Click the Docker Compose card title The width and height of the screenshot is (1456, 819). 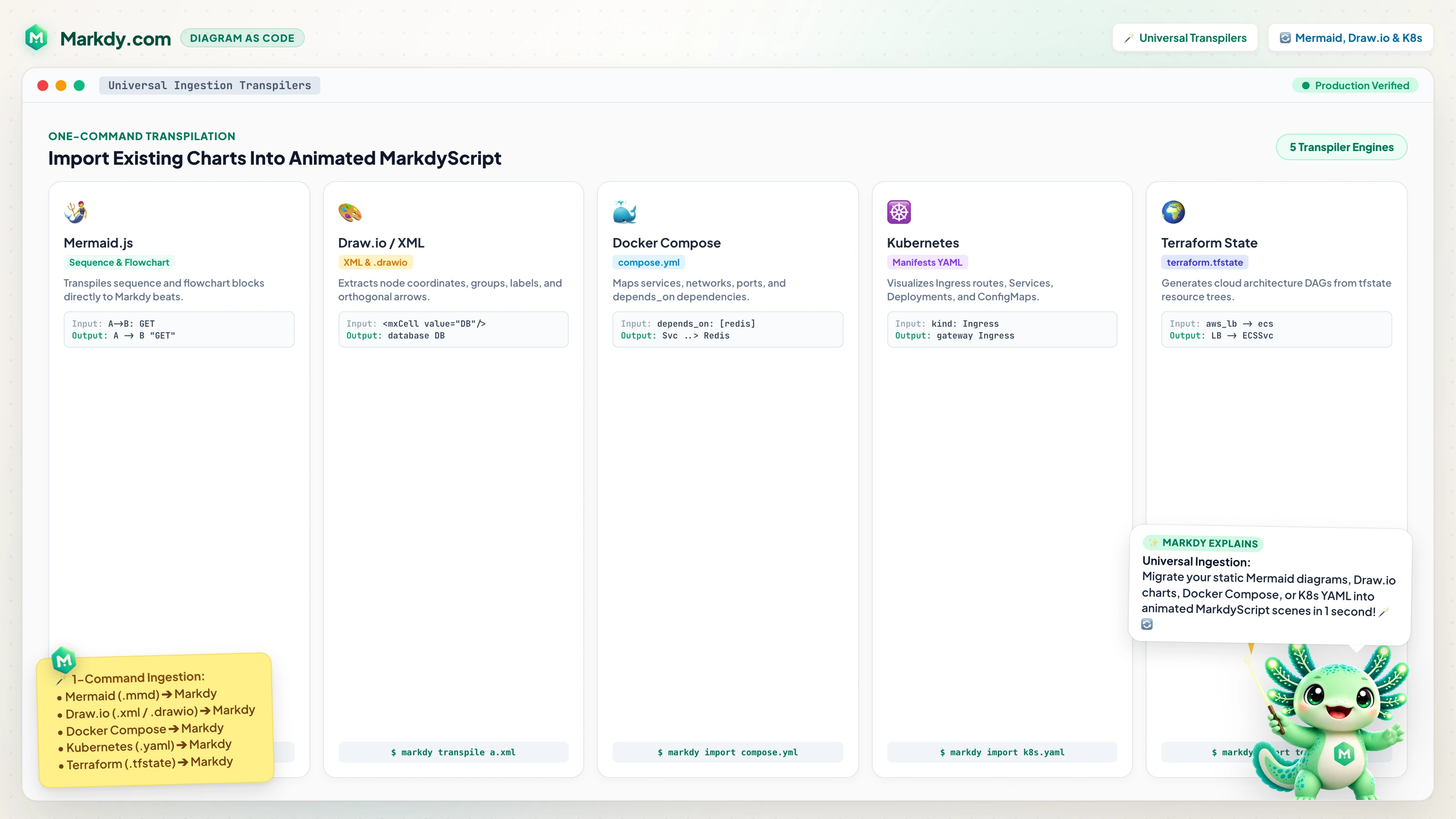(x=667, y=243)
